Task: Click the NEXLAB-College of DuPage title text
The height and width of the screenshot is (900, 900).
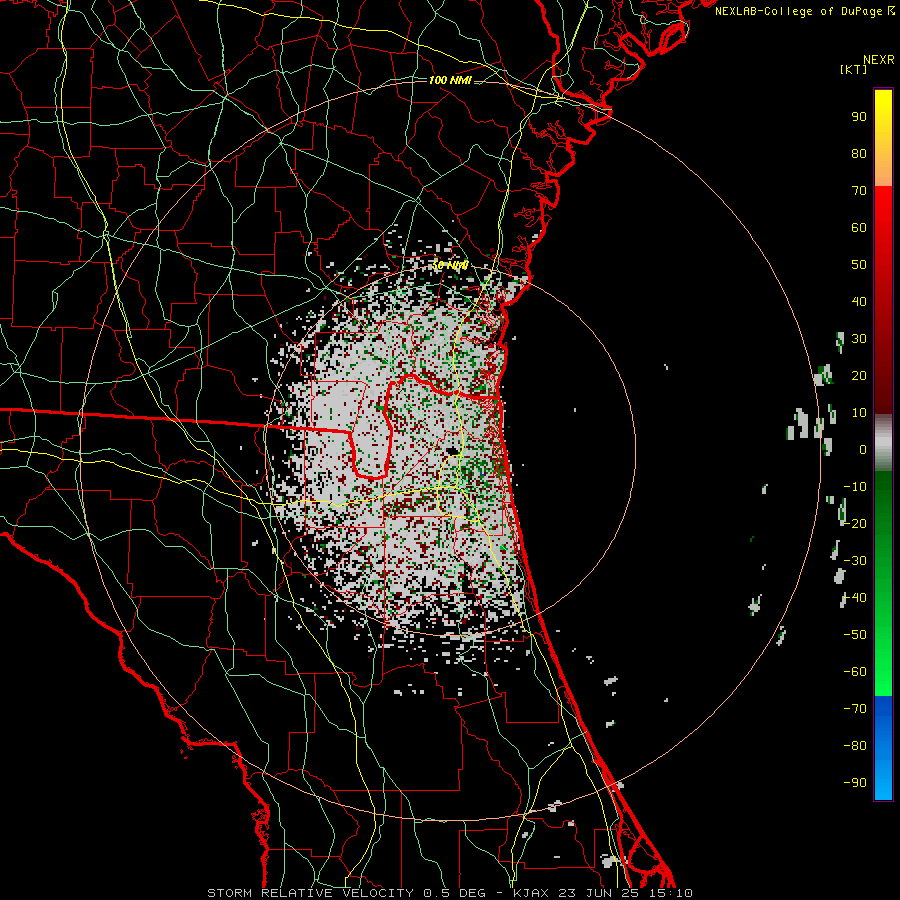Action: coord(805,11)
